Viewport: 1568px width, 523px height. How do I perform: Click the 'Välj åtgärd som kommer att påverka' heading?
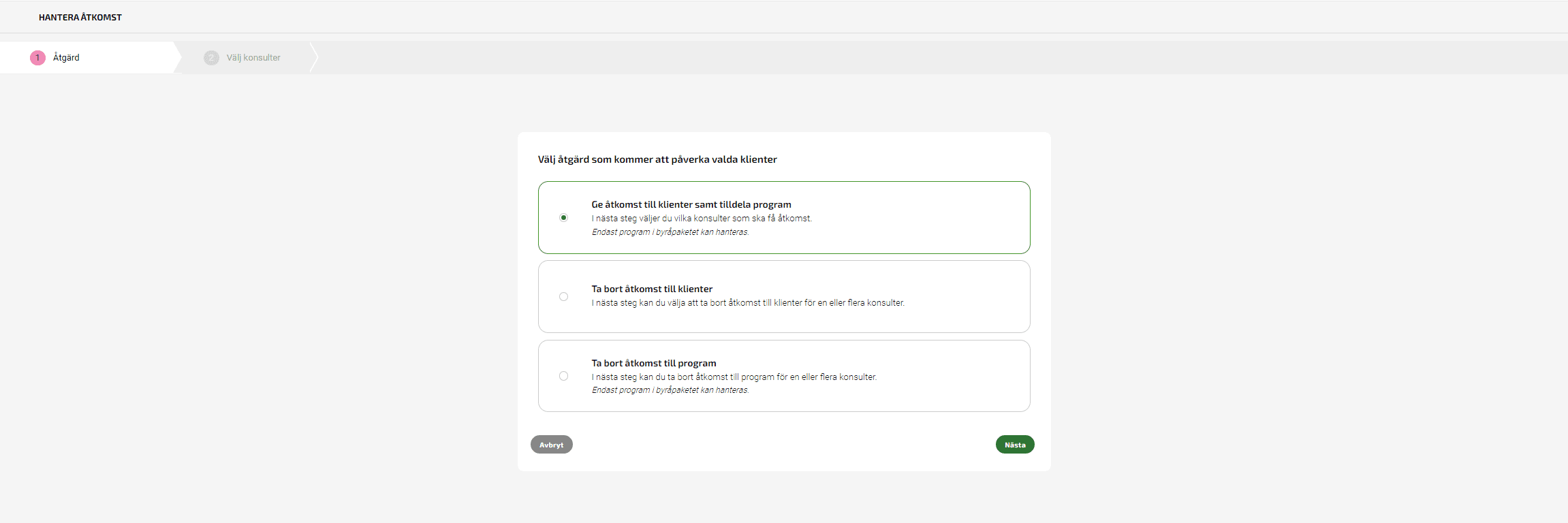point(657,159)
